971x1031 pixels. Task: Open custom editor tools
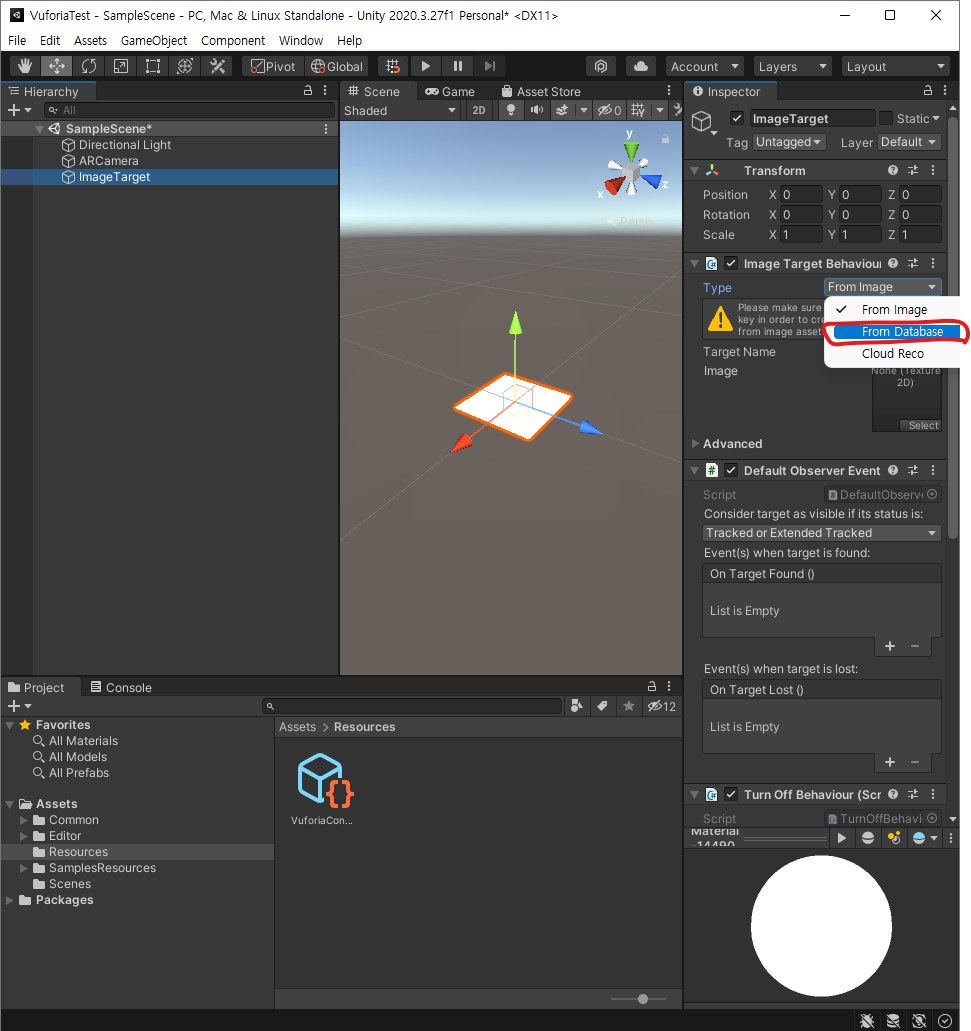[217, 66]
